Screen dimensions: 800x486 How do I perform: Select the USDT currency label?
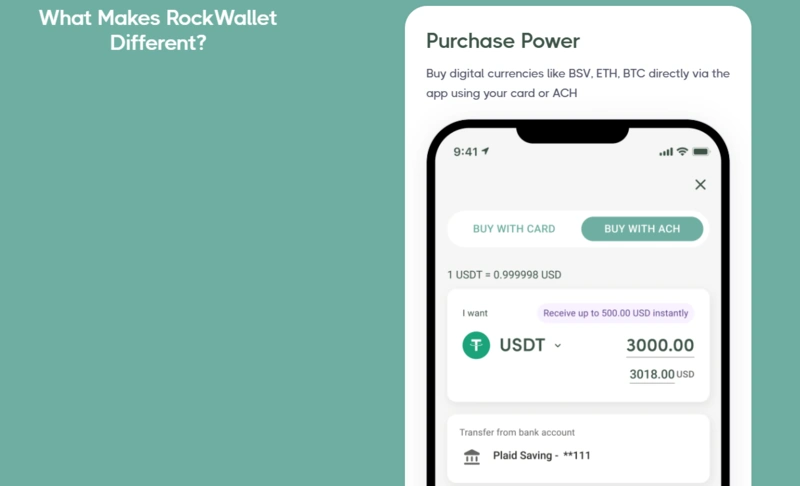[522, 345]
